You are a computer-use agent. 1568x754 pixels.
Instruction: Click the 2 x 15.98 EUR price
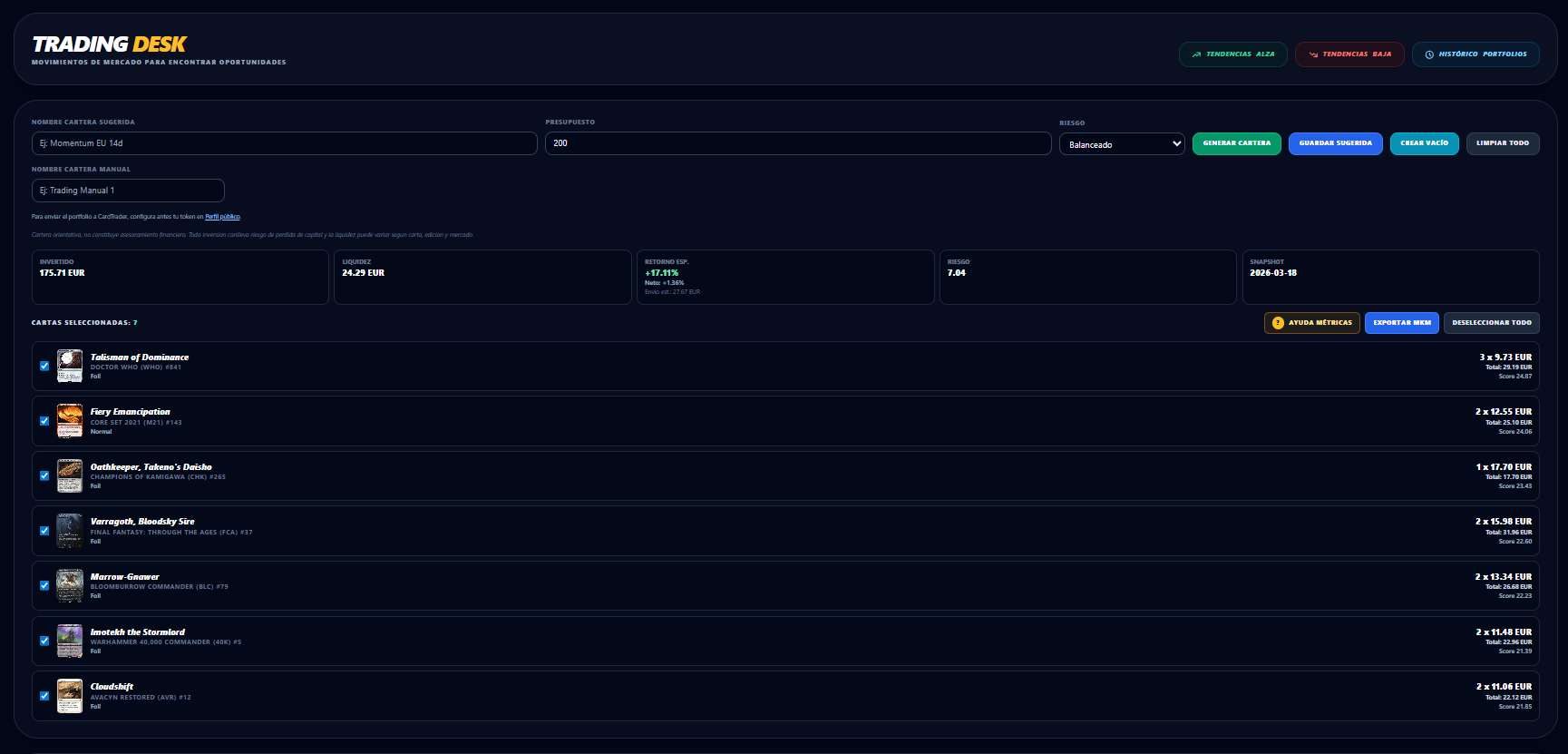[1504, 522]
